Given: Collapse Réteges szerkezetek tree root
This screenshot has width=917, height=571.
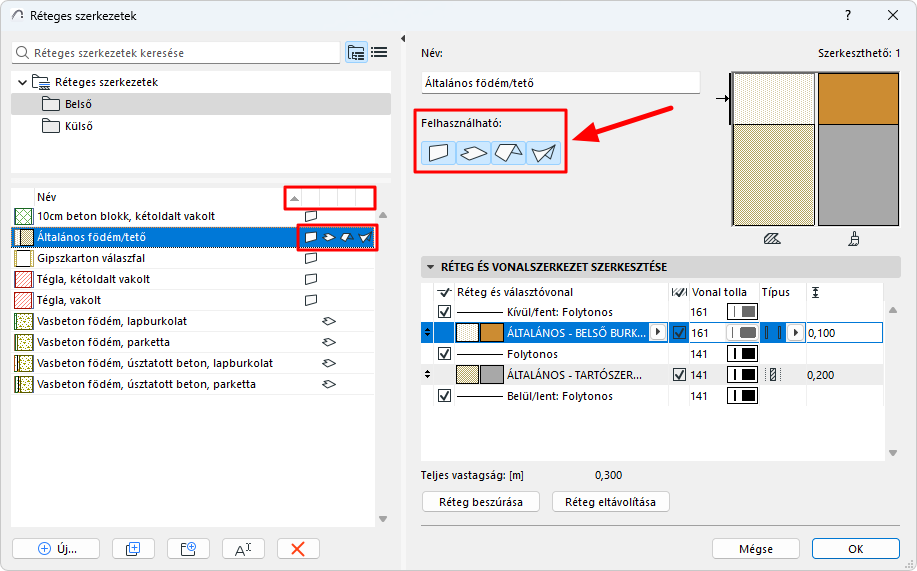Looking at the screenshot, I should tap(22, 82).
